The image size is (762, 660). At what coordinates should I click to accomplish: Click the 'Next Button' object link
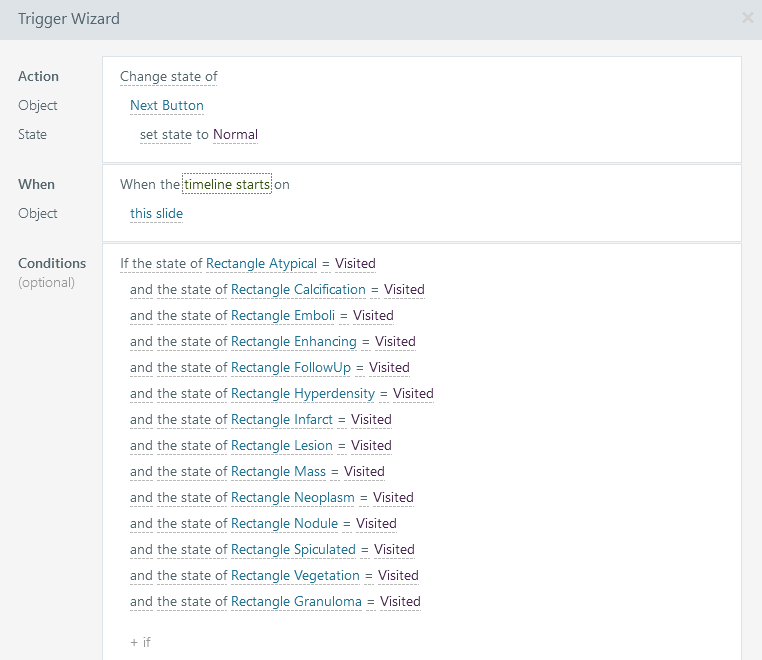click(x=166, y=105)
